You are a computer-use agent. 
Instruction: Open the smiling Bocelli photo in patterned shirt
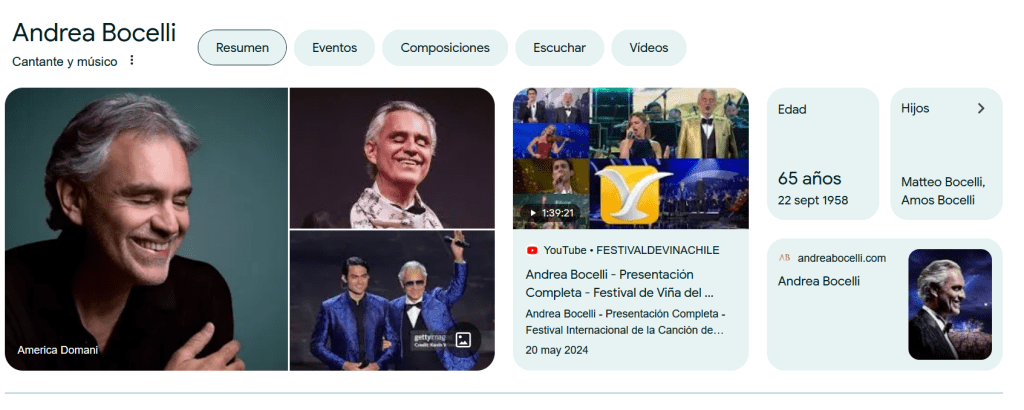tap(392, 158)
